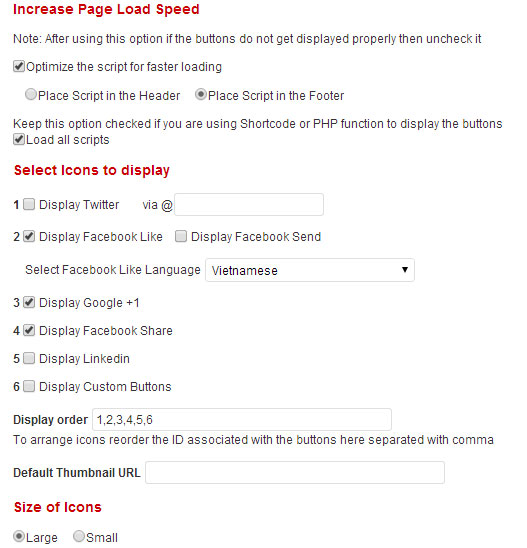Viewport: 527px width, 548px height.
Task: Click the dropdown arrow beside Vietnamese
Action: point(405,270)
